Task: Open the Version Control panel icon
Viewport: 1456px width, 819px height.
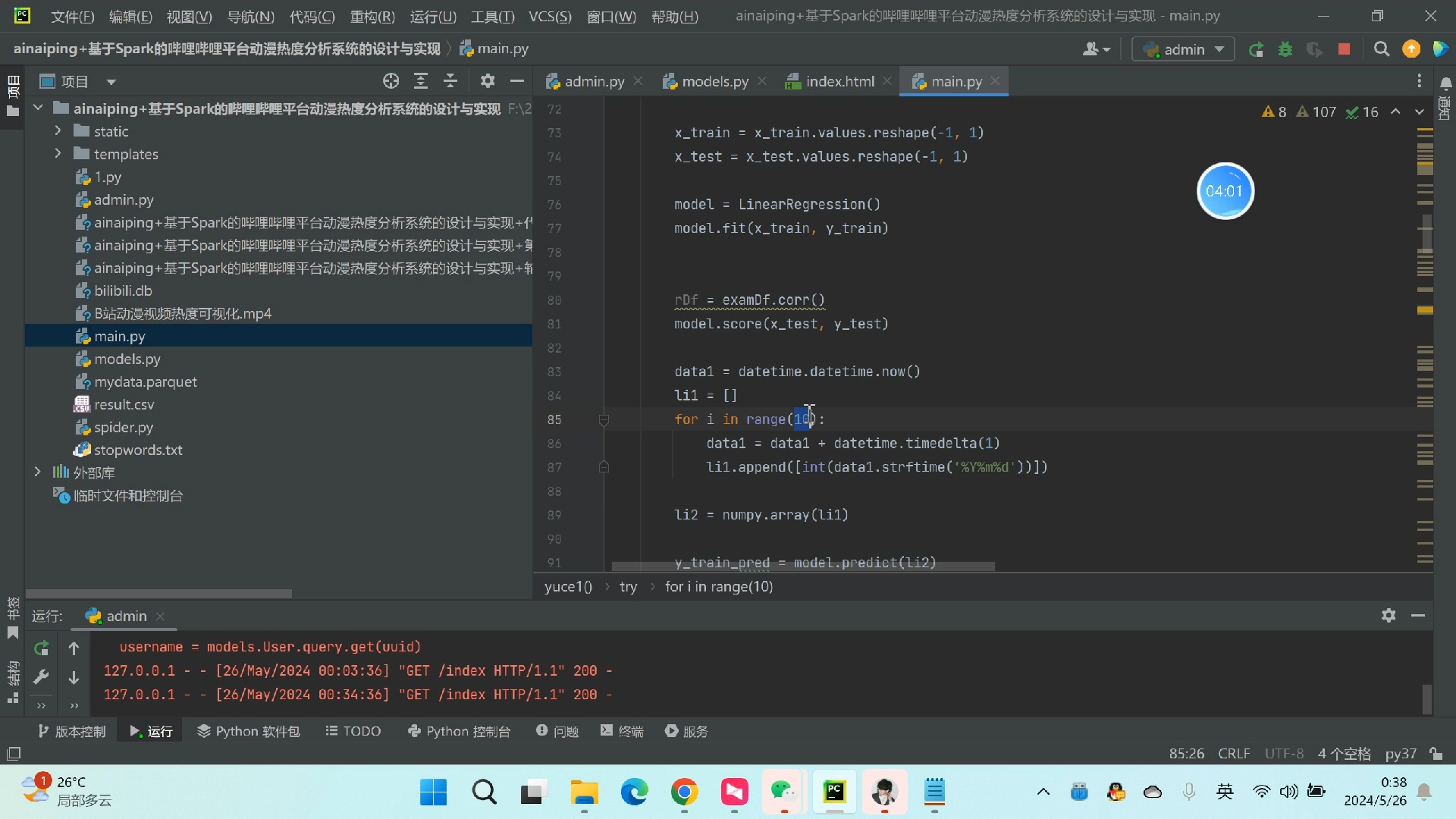Action: pos(42,730)
